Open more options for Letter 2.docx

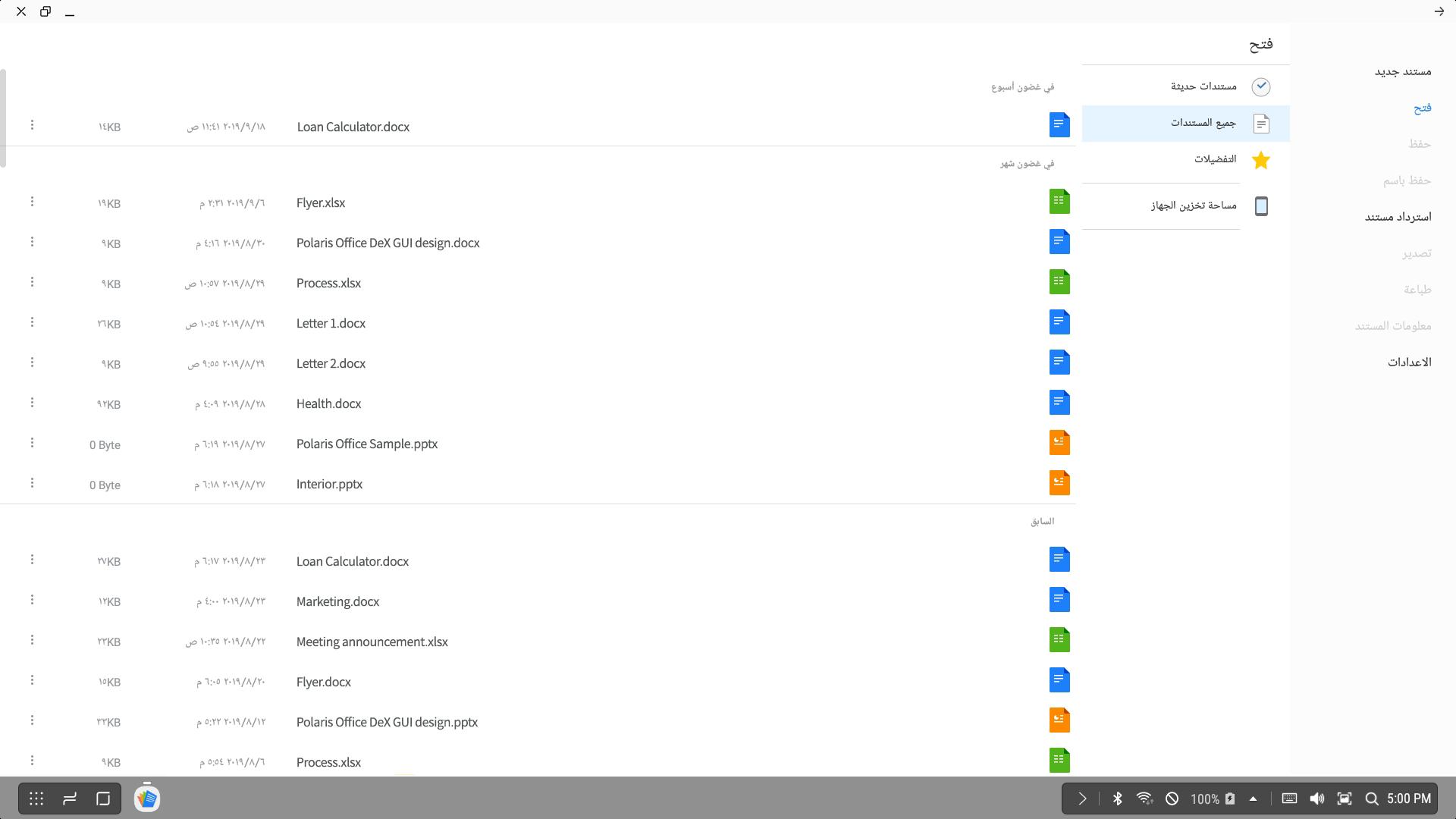pos(32,362)
